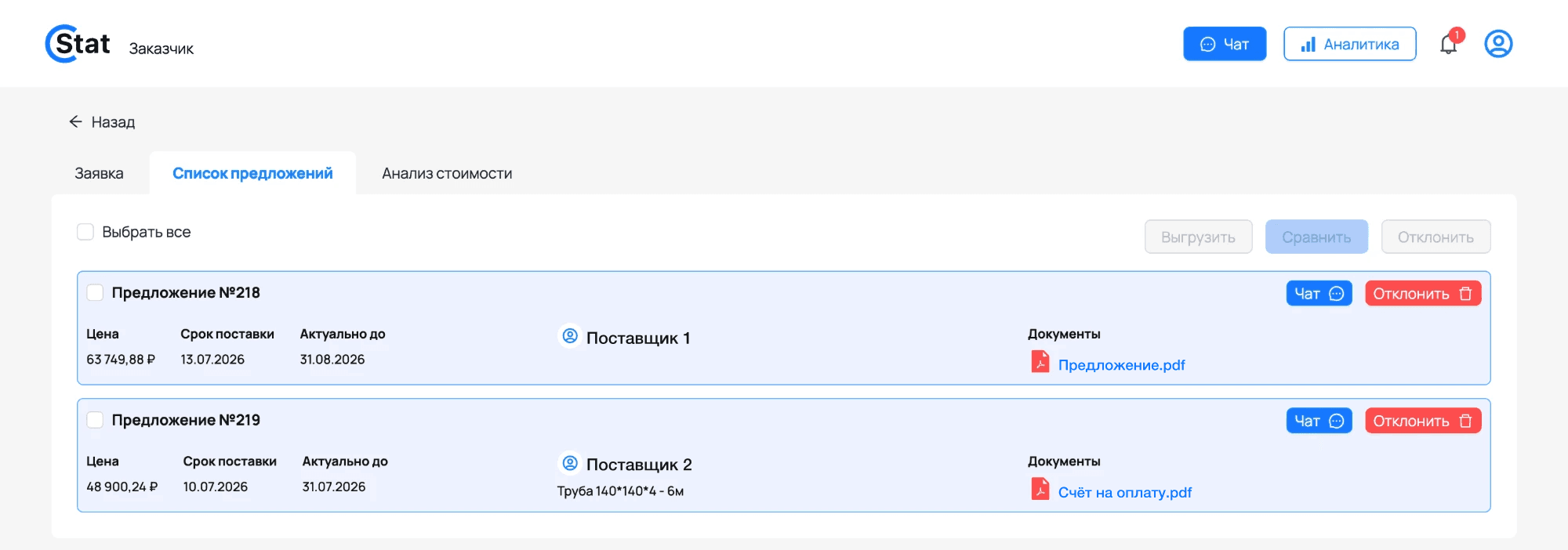Toggle the Выбрать все checkbox

[x=85, y=232]
